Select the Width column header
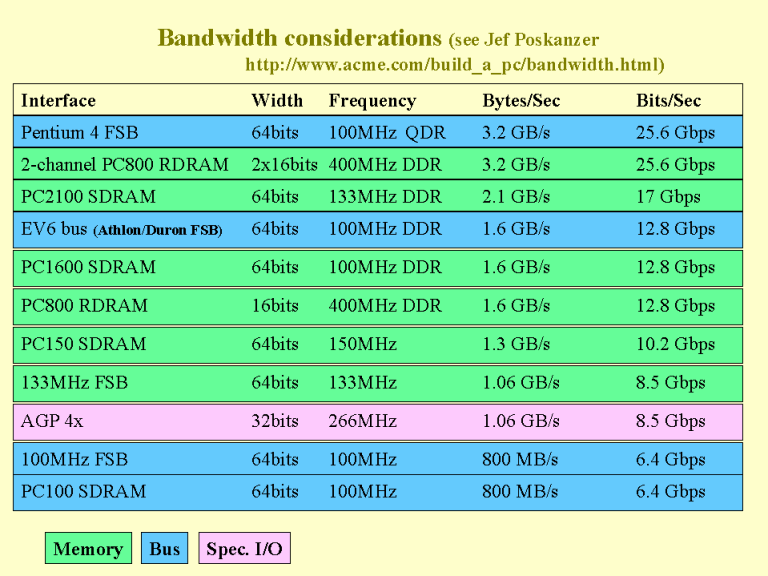The image size is (768, 576). tap(277, 100)
